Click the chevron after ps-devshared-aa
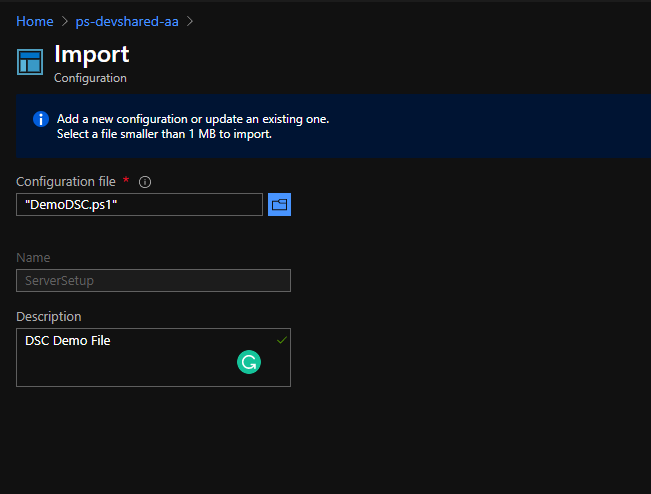The image size is (651, 494). (x=190, y=21)
